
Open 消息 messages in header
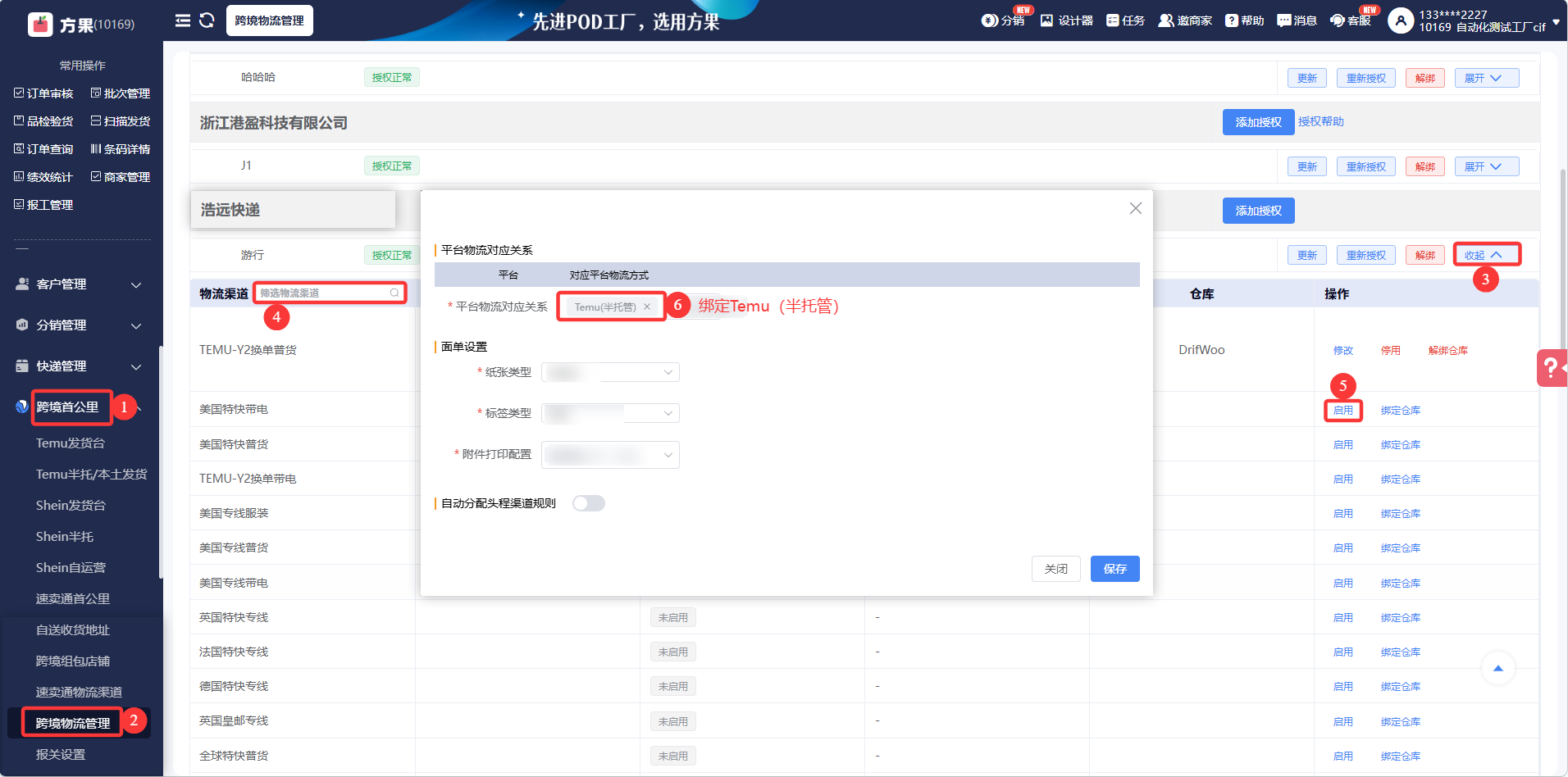1297,20
